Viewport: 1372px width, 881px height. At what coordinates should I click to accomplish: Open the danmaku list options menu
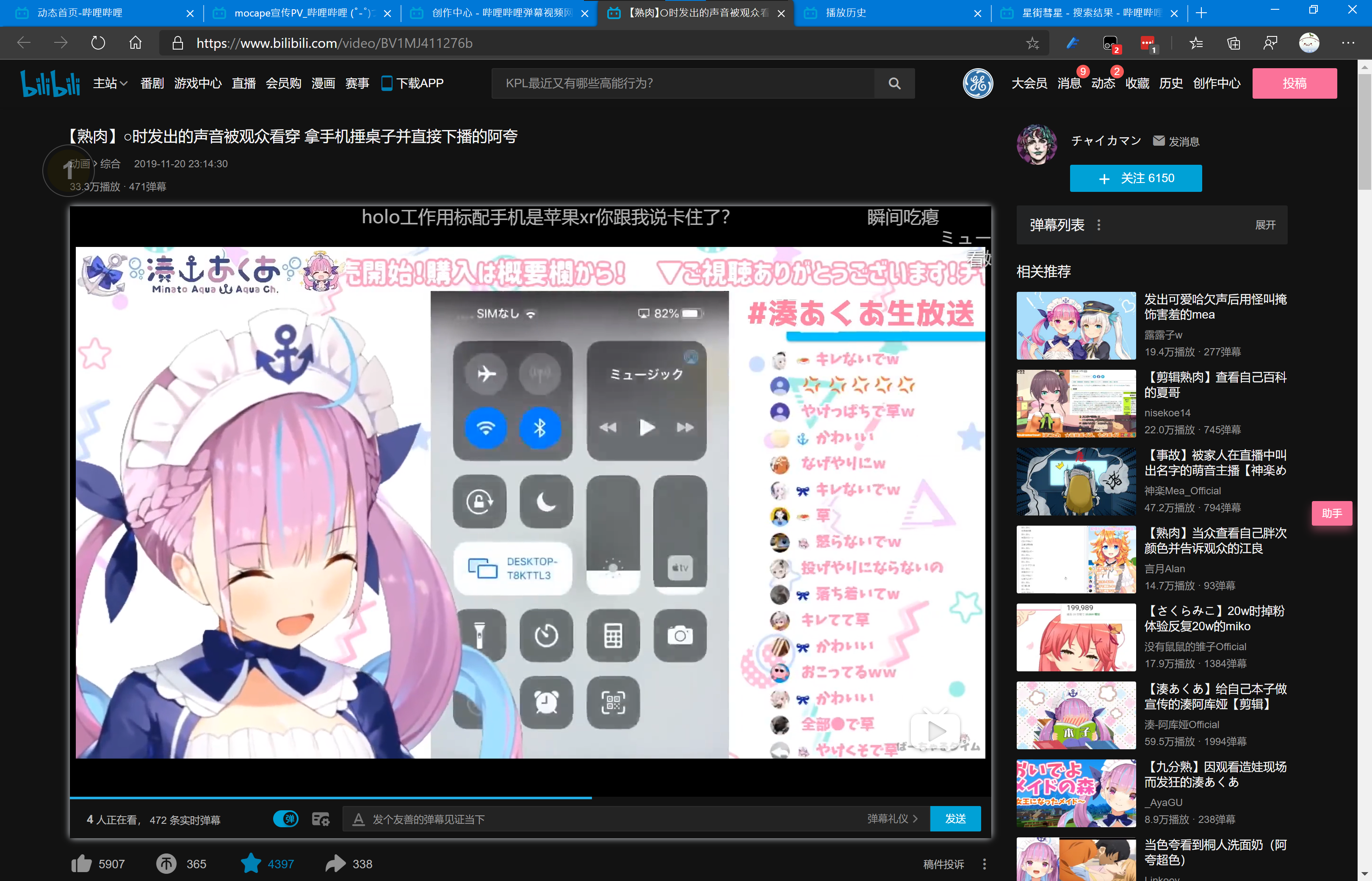click(x=1098, y=225)
